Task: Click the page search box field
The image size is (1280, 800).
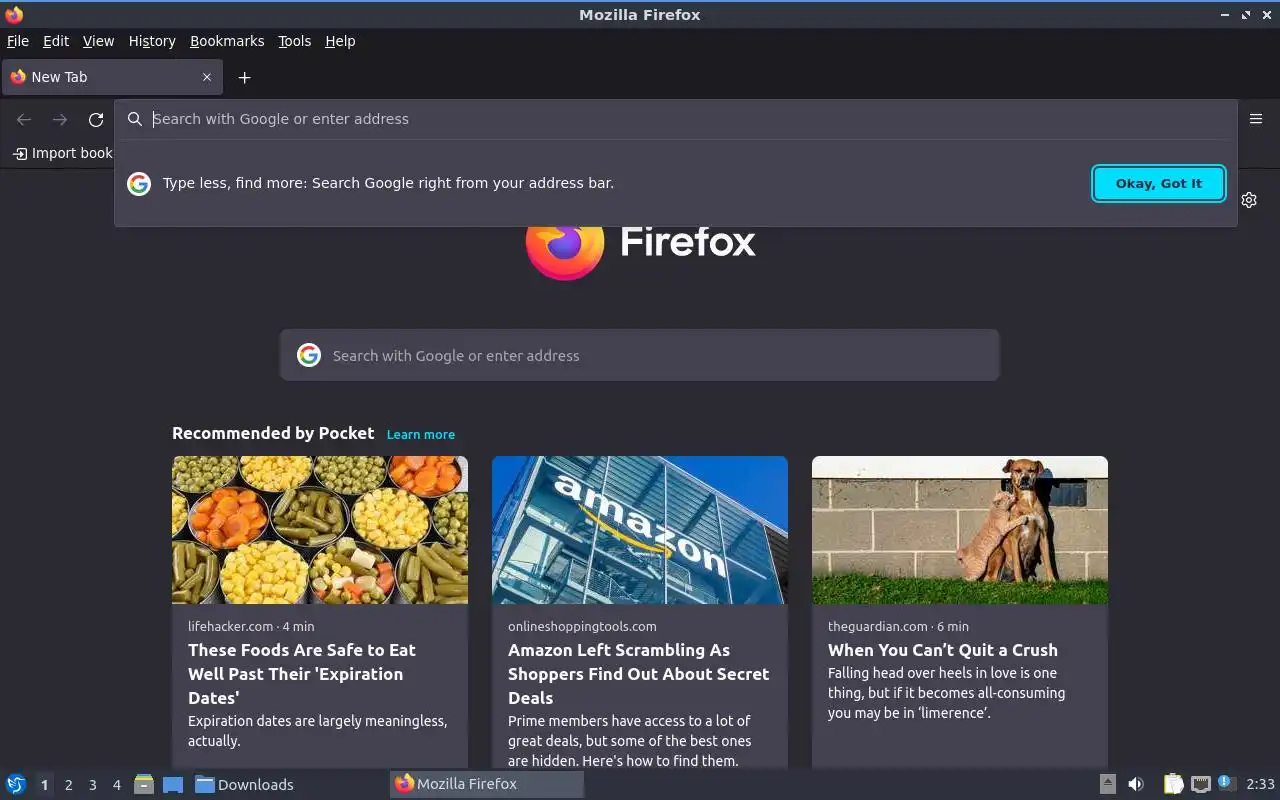Action: pos(640,355)
